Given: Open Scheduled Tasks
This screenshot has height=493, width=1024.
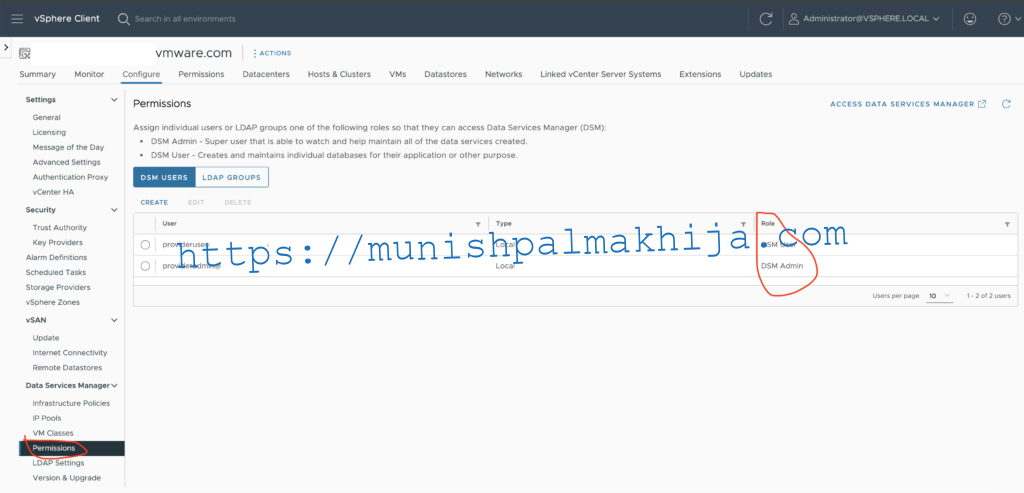Looking at the screenshot, I should [x=56, y=272].
